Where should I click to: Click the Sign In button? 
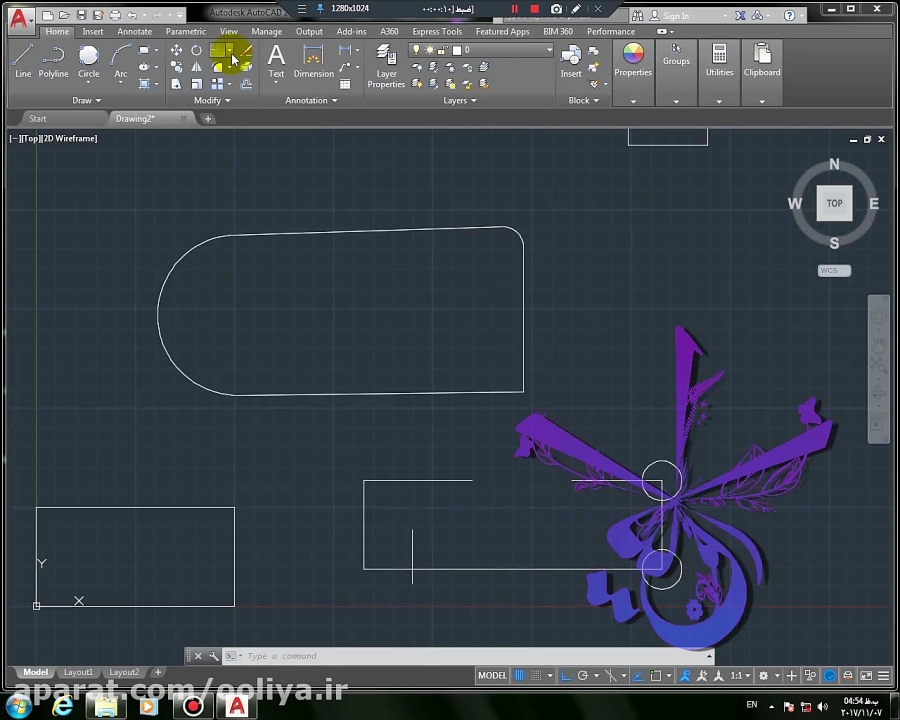pyautogui.click(x=669, y=16)
